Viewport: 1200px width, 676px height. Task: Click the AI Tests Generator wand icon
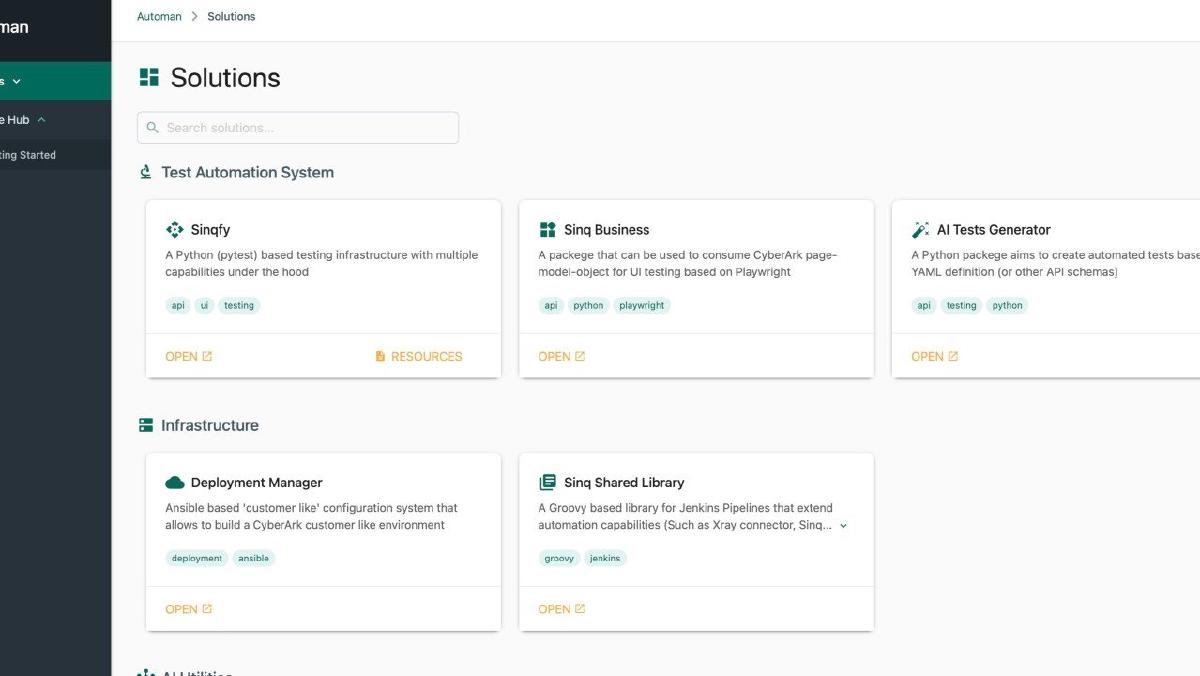point(920,229)
